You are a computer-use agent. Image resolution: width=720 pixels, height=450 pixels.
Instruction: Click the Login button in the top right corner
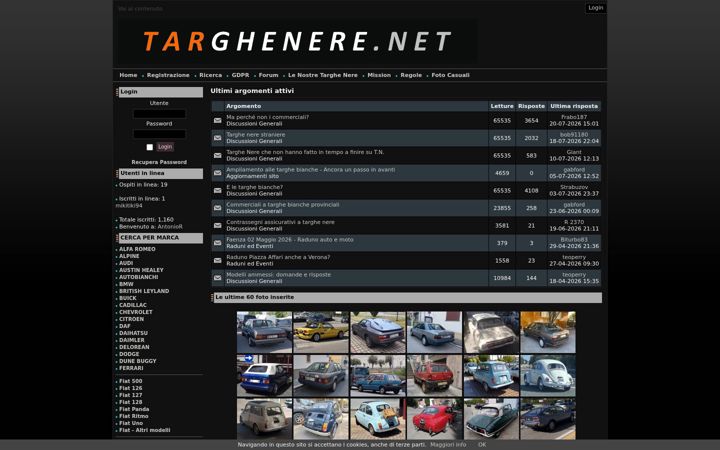pos(596,8)
